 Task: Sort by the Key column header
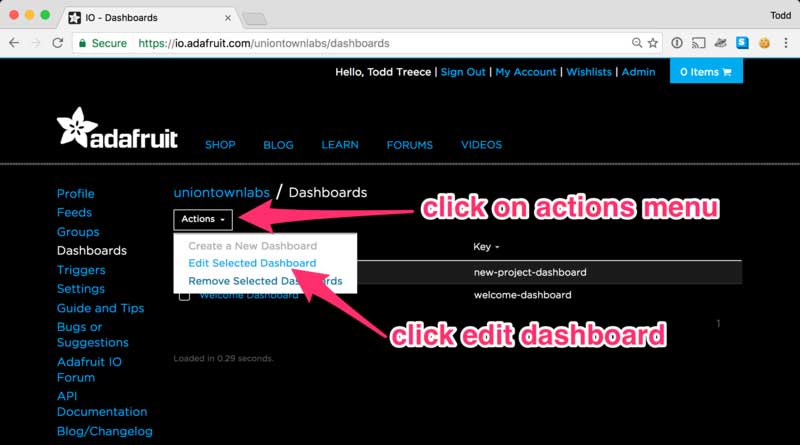(x=486, y=246)
